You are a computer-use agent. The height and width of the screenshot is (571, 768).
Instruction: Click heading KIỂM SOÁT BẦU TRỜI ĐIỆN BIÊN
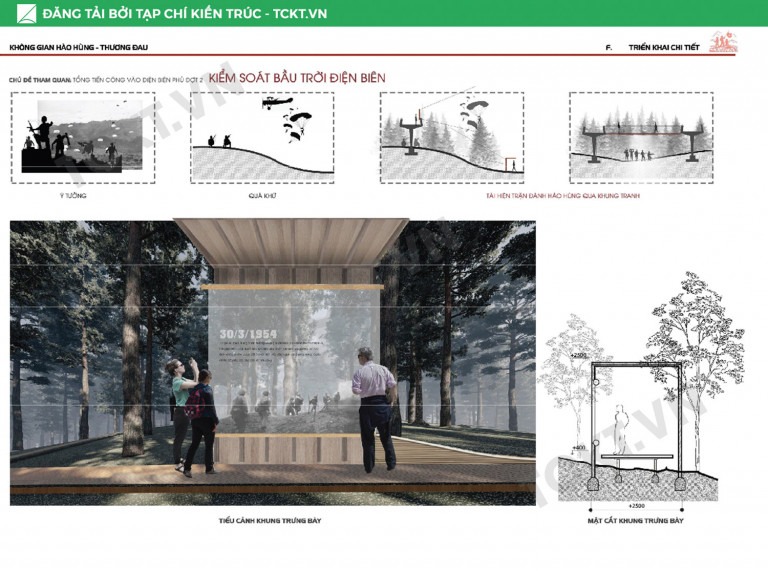297,78
